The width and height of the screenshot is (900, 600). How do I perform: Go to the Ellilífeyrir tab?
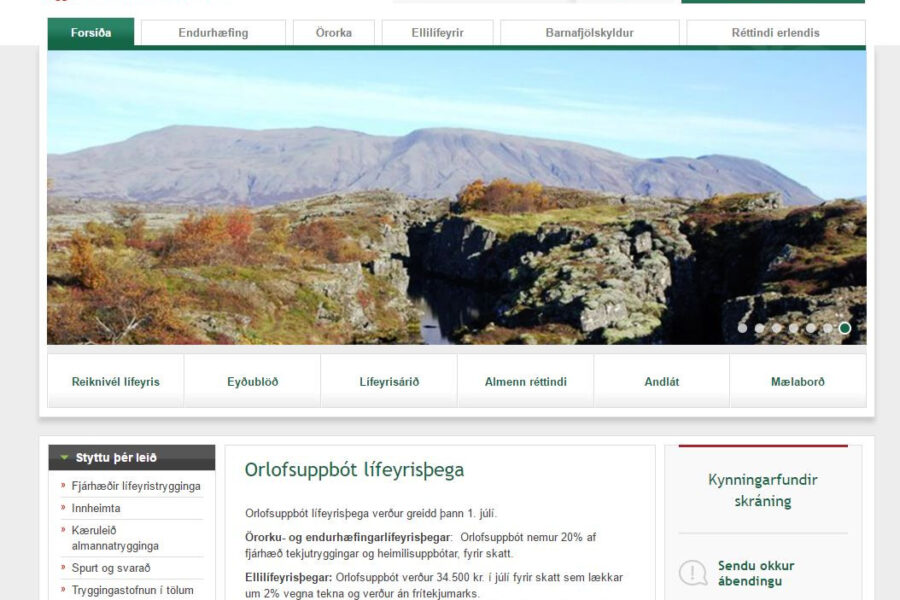click(x=437, y=33)
